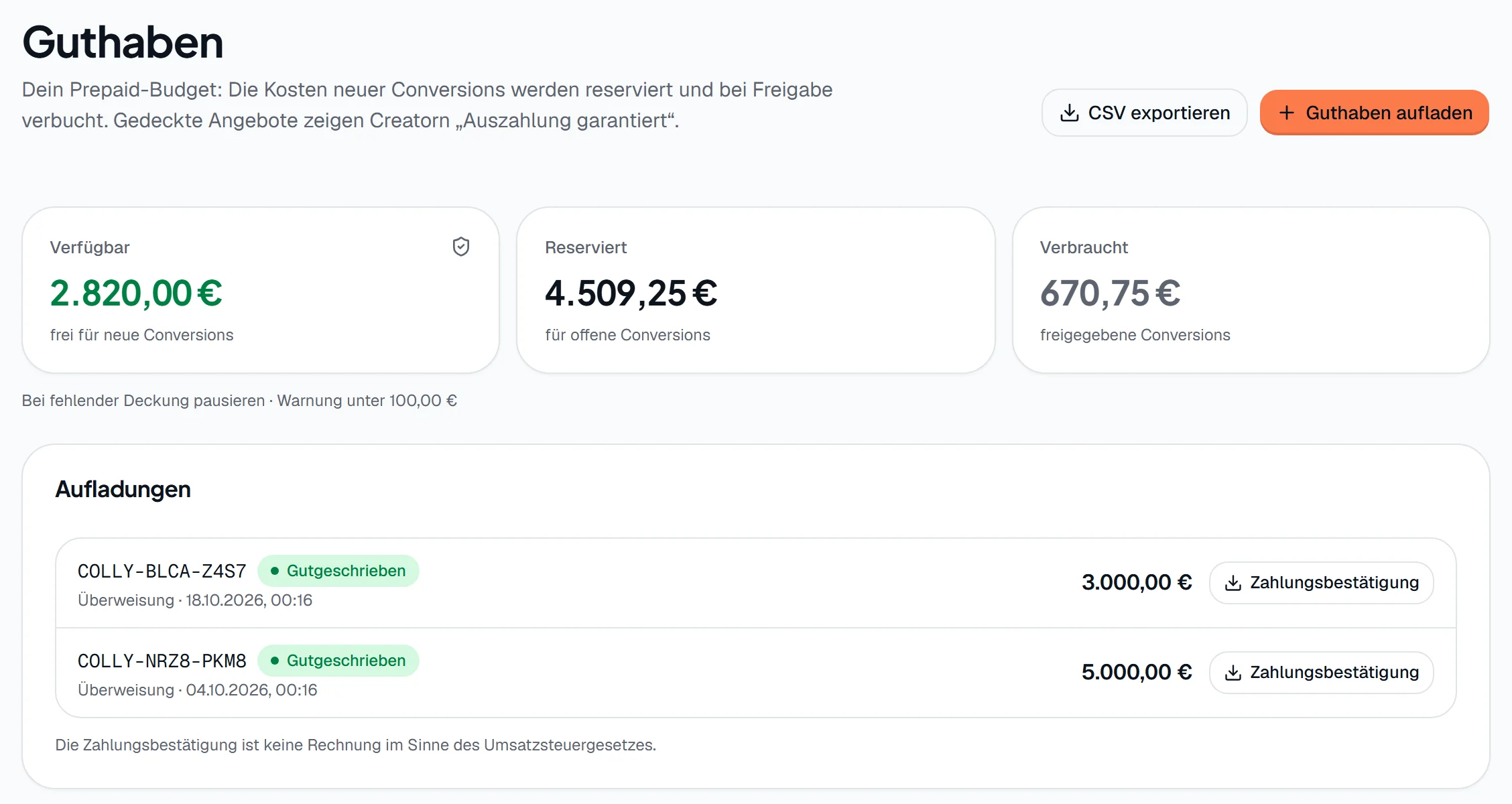Click the Gutgeschrieben badge of COLLY-BLCA-Z4S7
The image size is (1512, 804).
click(x=338, y=571)
